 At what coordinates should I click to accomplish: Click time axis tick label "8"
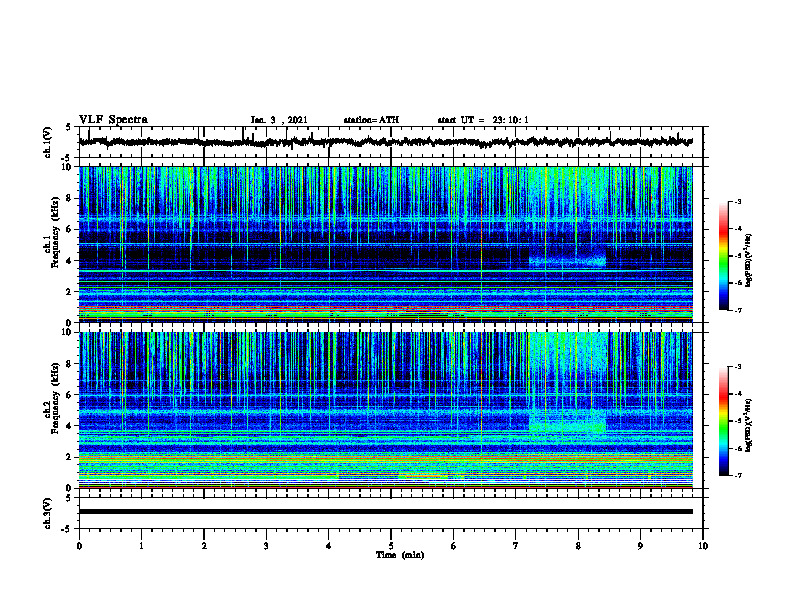point(578,546)
